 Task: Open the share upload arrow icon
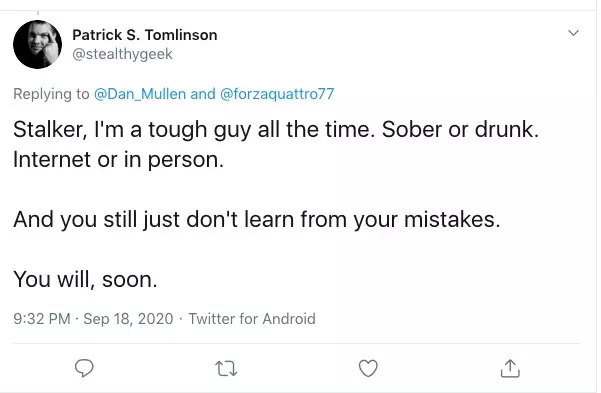point(510,368)
